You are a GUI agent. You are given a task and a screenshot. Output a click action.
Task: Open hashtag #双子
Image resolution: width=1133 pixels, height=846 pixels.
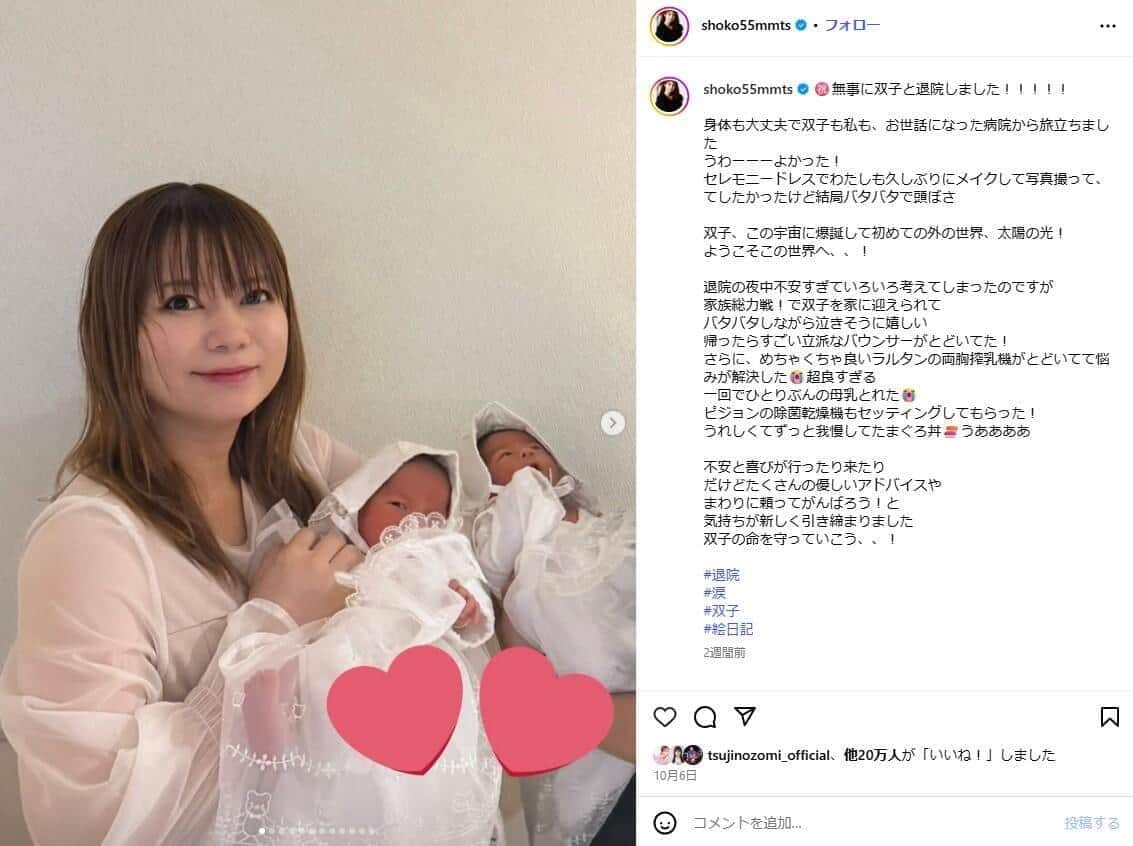721,611
